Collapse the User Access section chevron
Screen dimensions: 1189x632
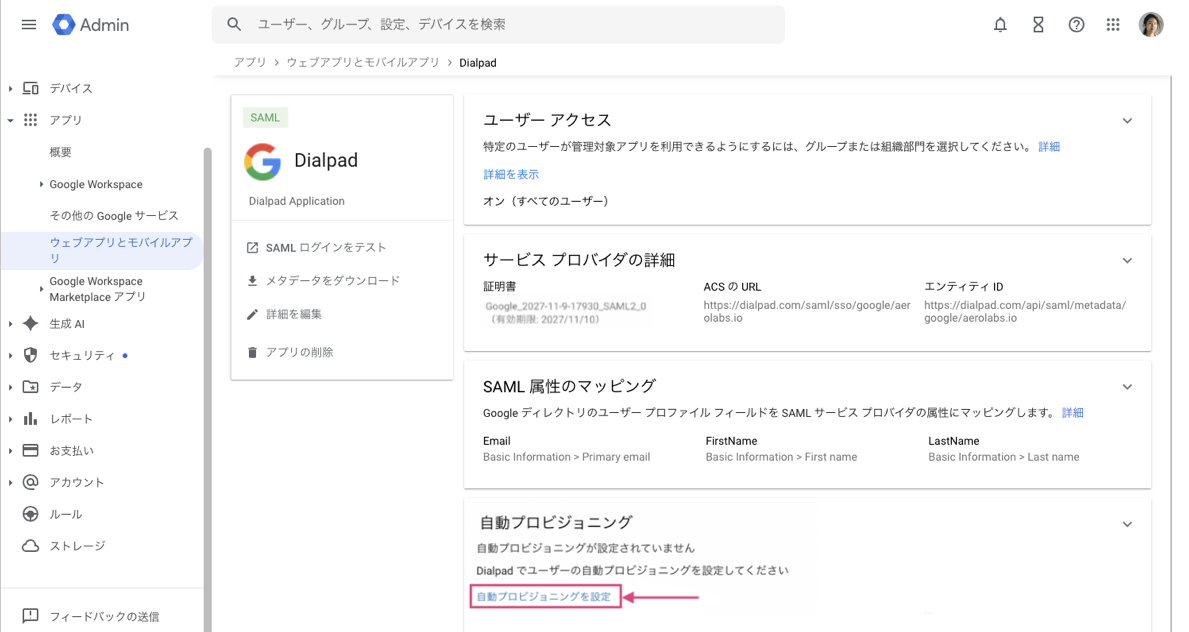(x=1127, y=121)
